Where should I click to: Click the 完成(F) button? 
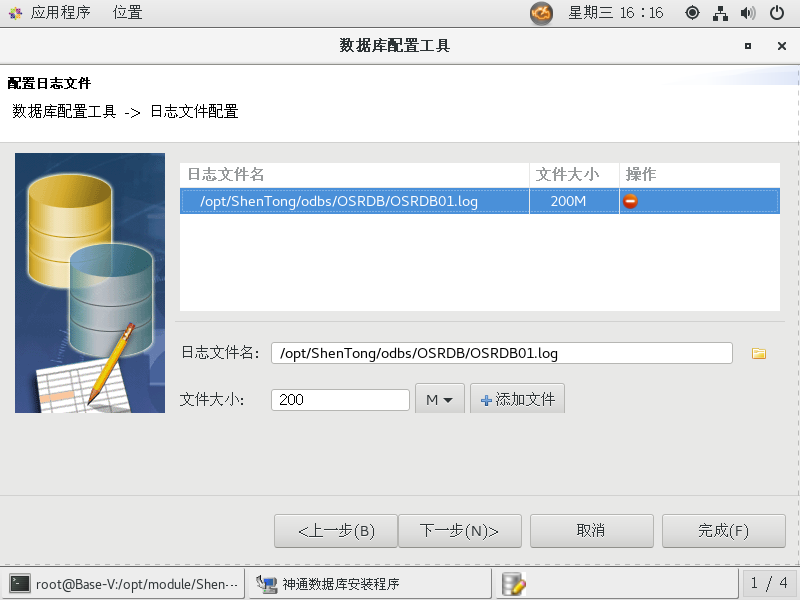click(x=723, y=531)
